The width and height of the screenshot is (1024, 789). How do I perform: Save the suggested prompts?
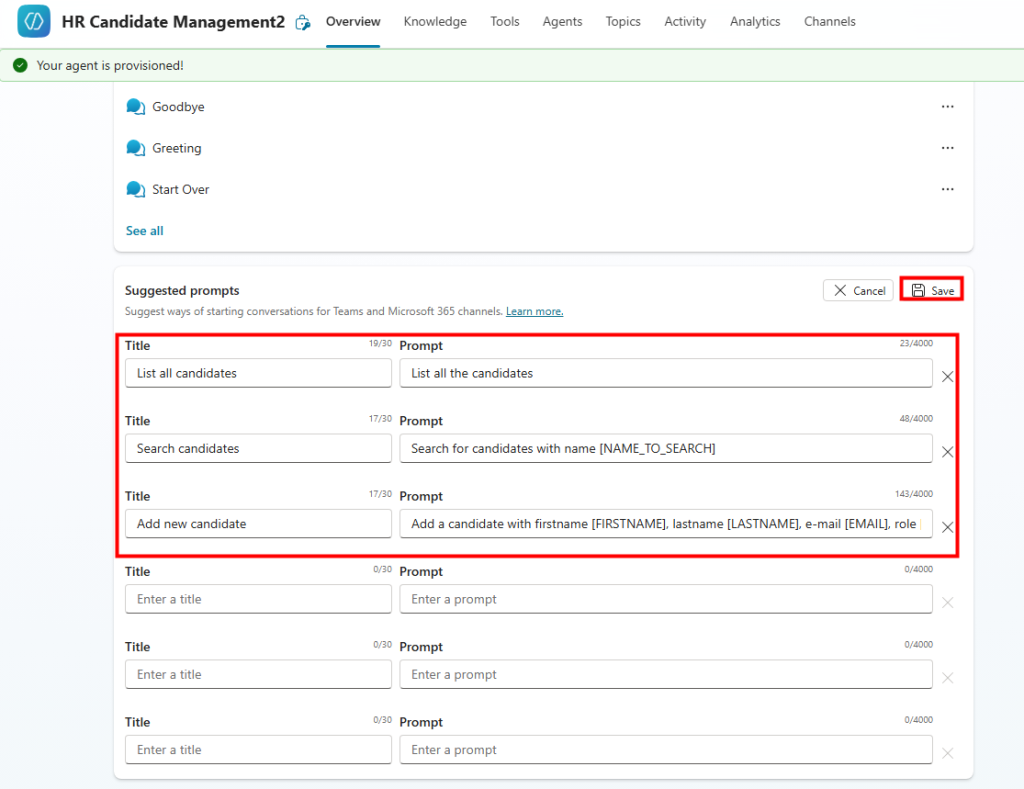pyautogui.click(x=932, y=290)
